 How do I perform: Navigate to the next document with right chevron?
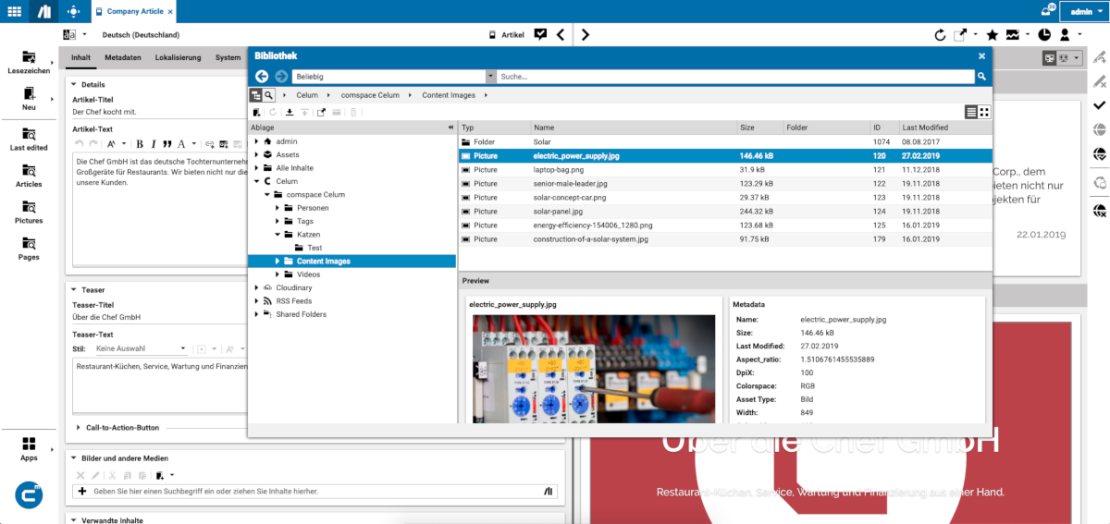[585, 35]
